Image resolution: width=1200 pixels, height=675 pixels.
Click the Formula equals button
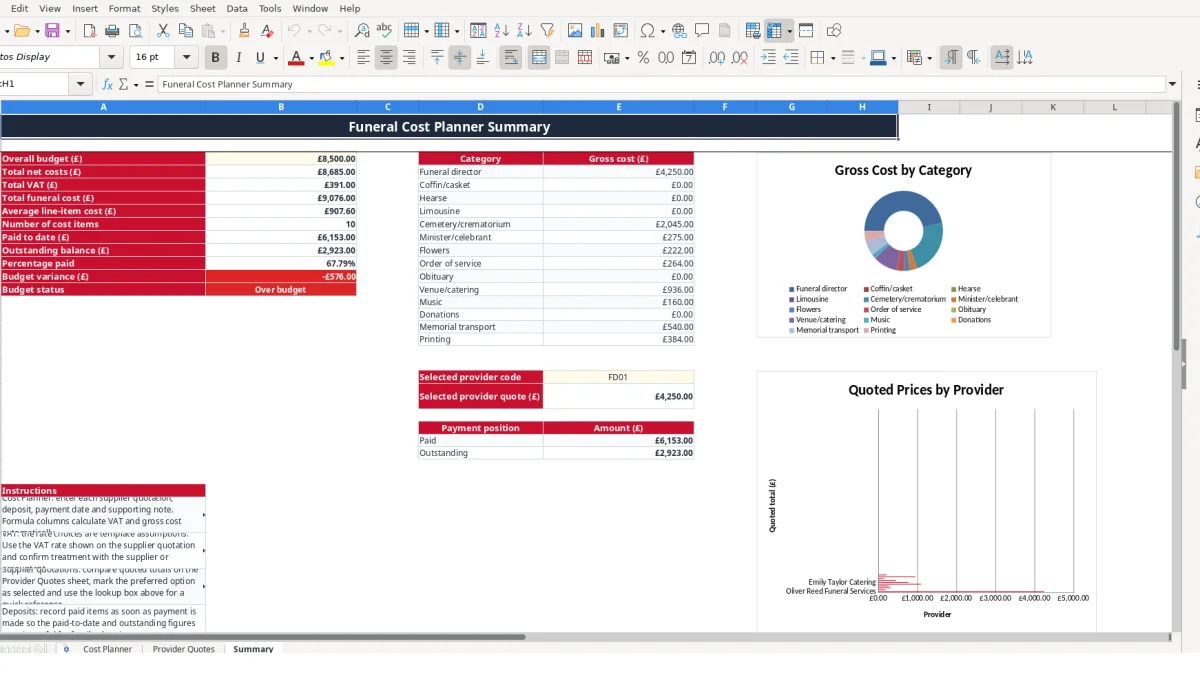pyautogui.click(x=149, y=85)
